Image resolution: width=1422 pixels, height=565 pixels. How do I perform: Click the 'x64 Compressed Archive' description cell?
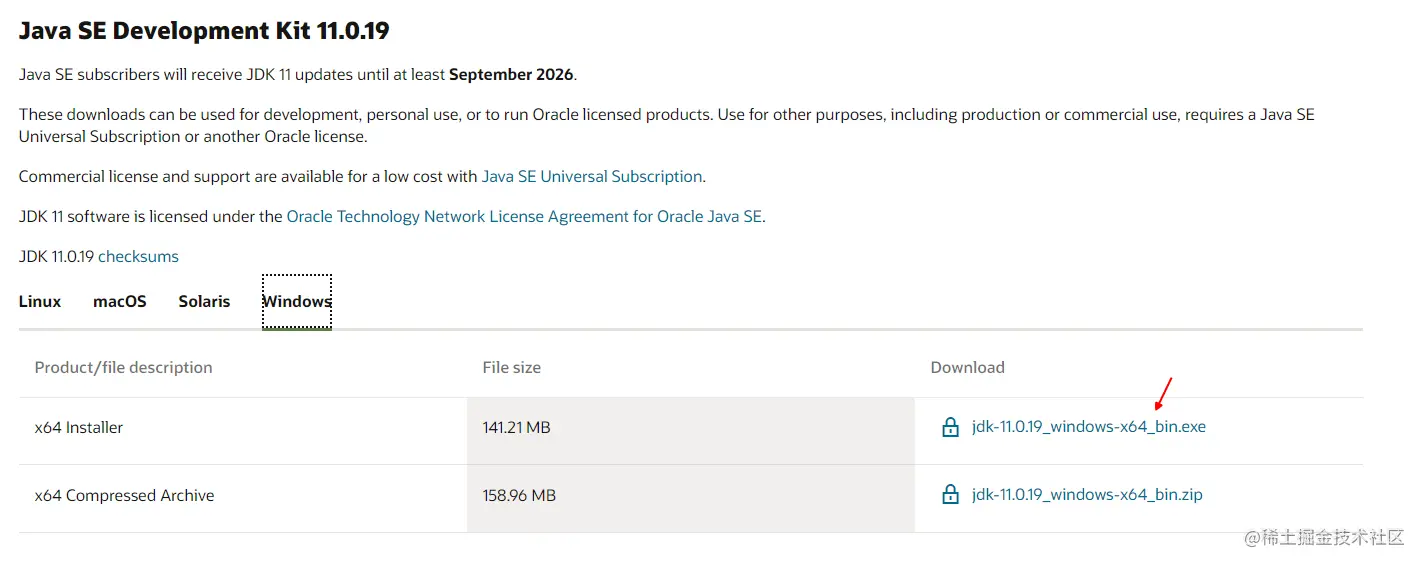[x=243, y=498]
